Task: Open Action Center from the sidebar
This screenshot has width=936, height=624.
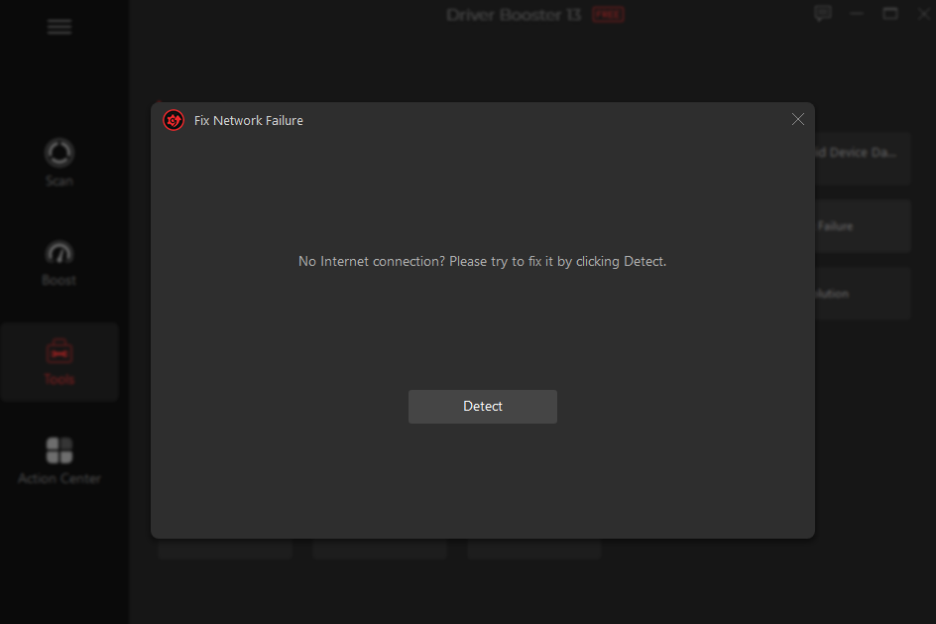Action: [x=59, y=460]
